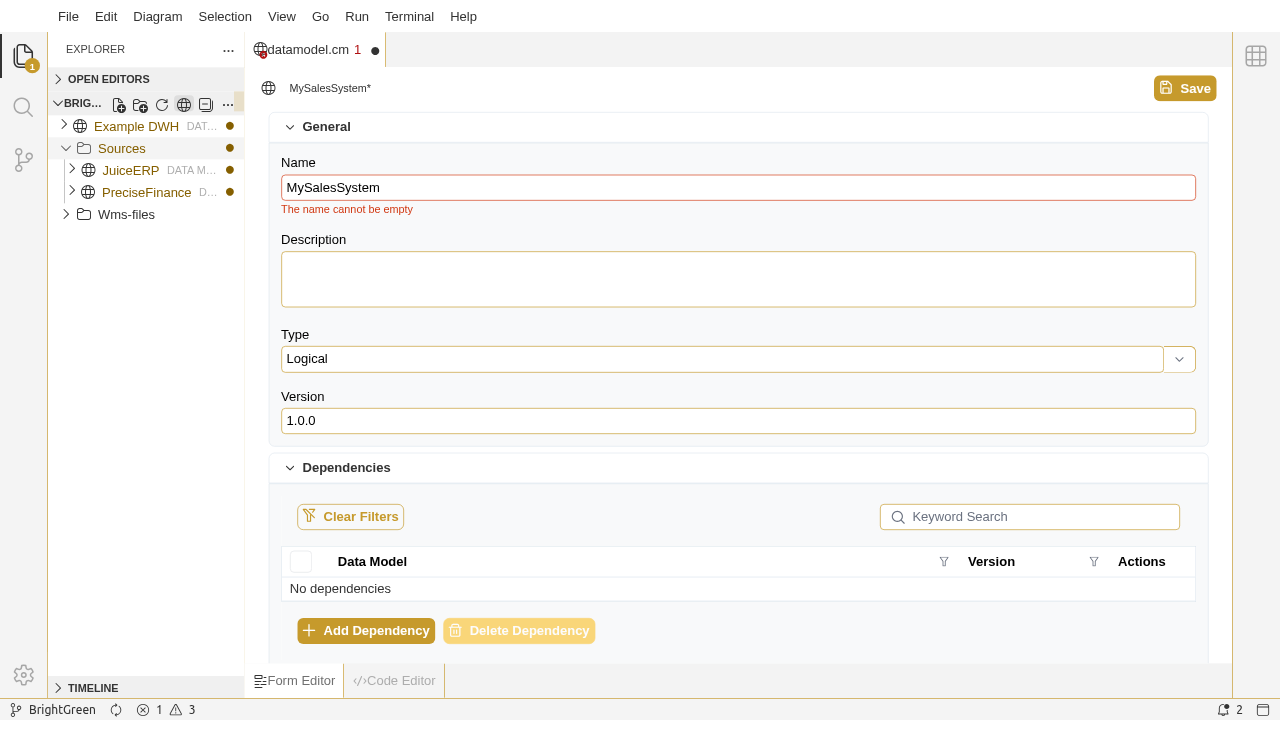
Task: Open the Diagram menu
Action: [x=157, y=16]
